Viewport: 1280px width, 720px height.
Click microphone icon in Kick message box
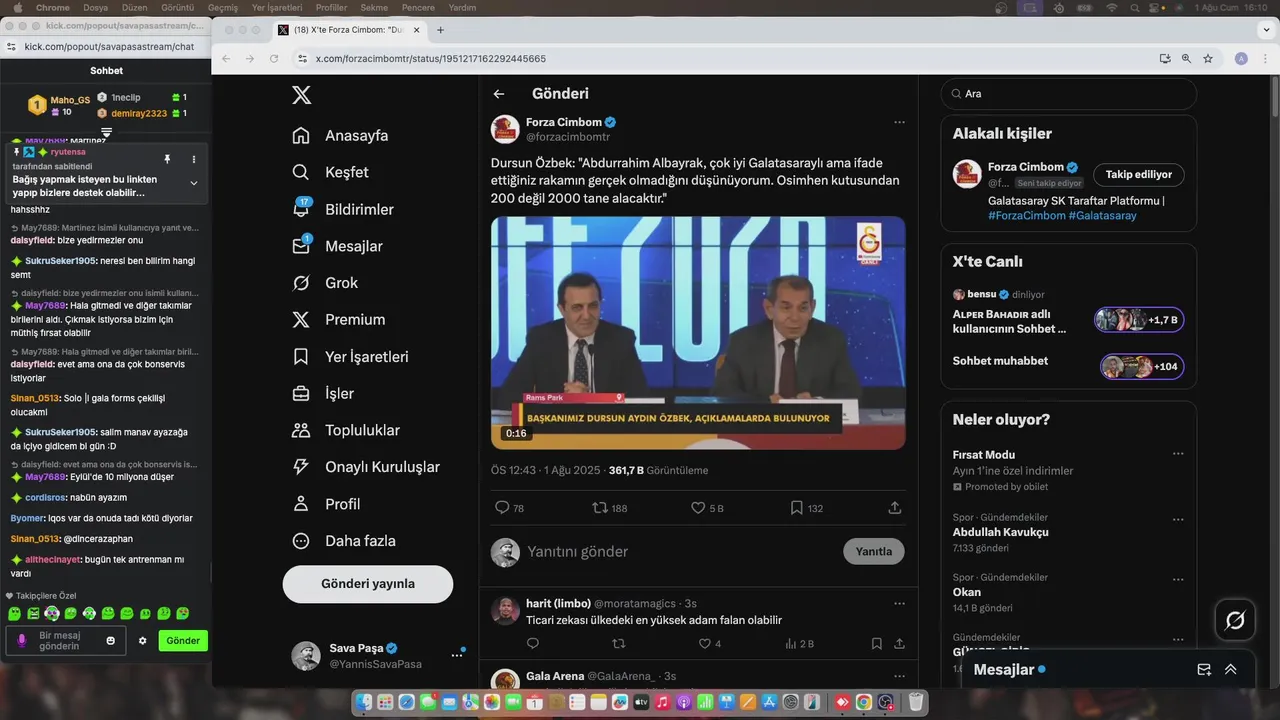[x=21, y=641]
